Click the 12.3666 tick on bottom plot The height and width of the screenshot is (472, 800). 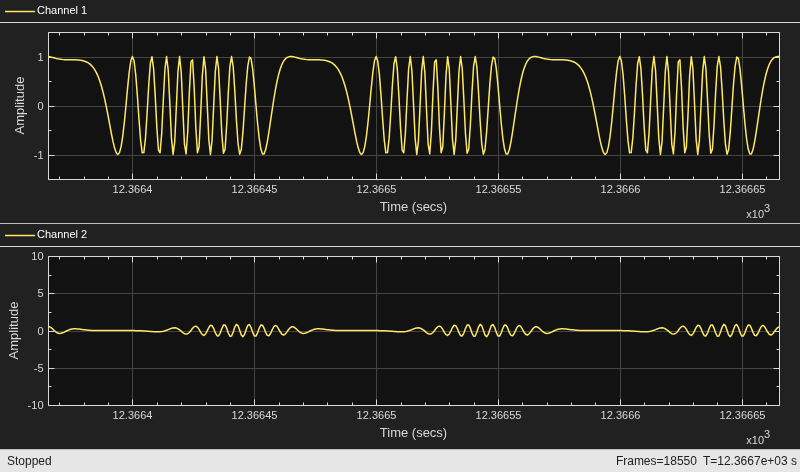620,415
